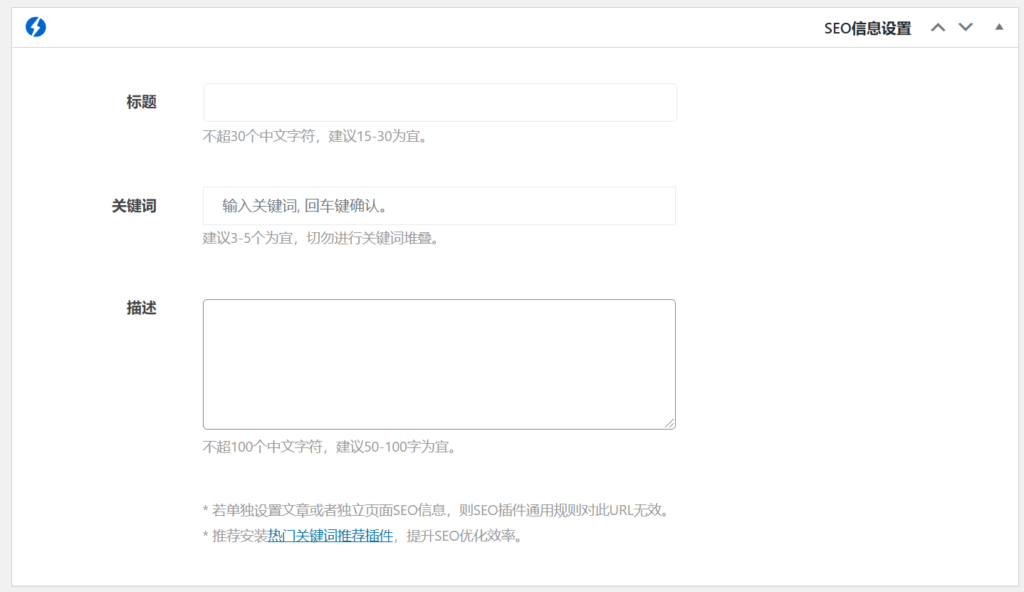Select the 关键词 field label
This screenshot has height=592, width=1024.
pos(134,206)
